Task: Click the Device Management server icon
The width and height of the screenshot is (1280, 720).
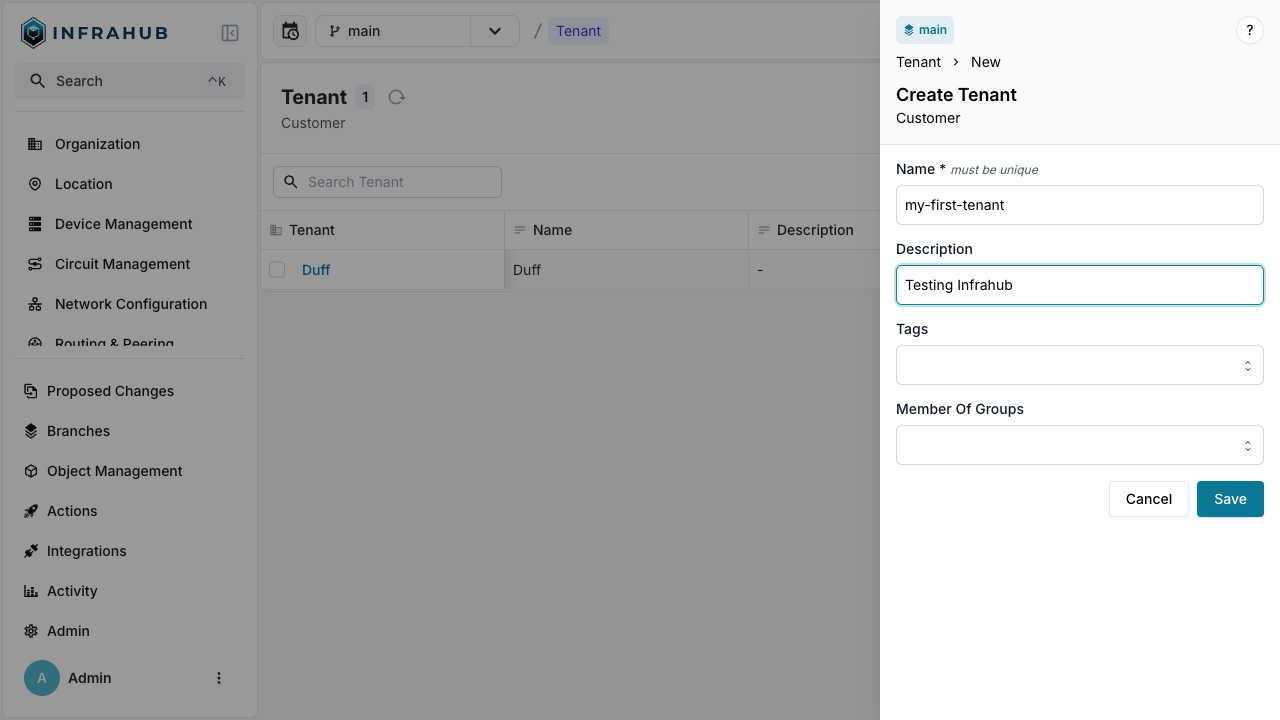Action: pos(35,224)
